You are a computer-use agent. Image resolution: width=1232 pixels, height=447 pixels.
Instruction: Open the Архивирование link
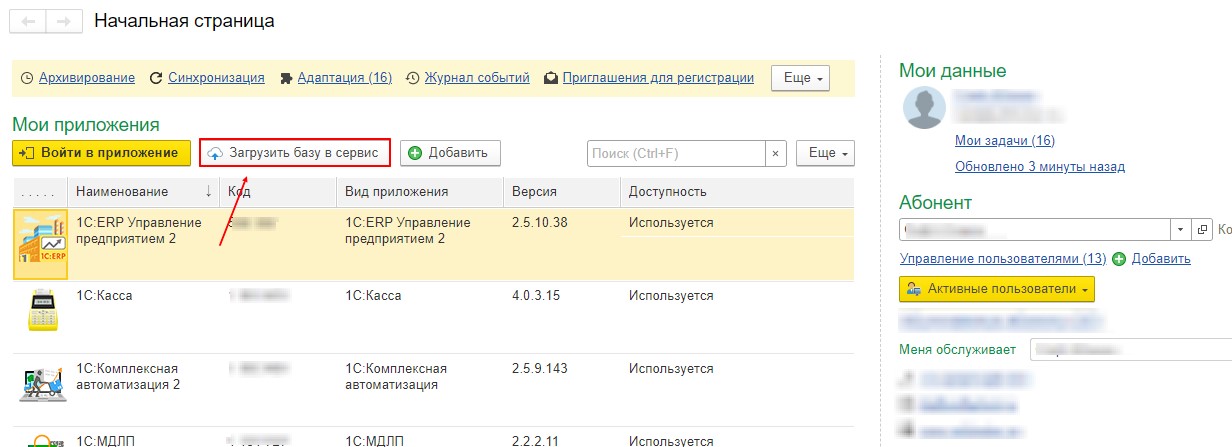pyautogui.click(x=87, y=77)
